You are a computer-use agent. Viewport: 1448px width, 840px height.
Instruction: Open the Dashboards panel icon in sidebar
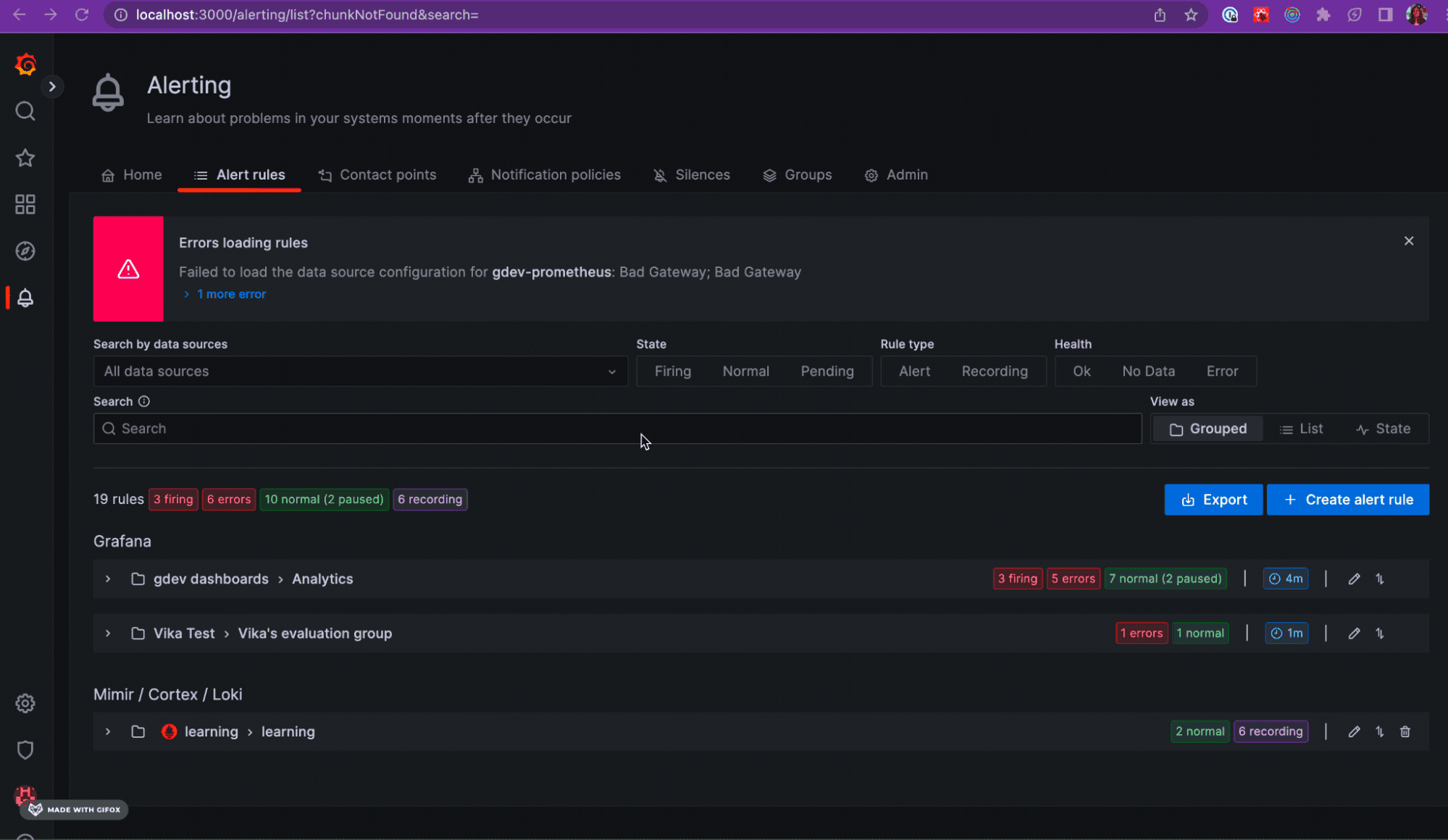point(25,204)
